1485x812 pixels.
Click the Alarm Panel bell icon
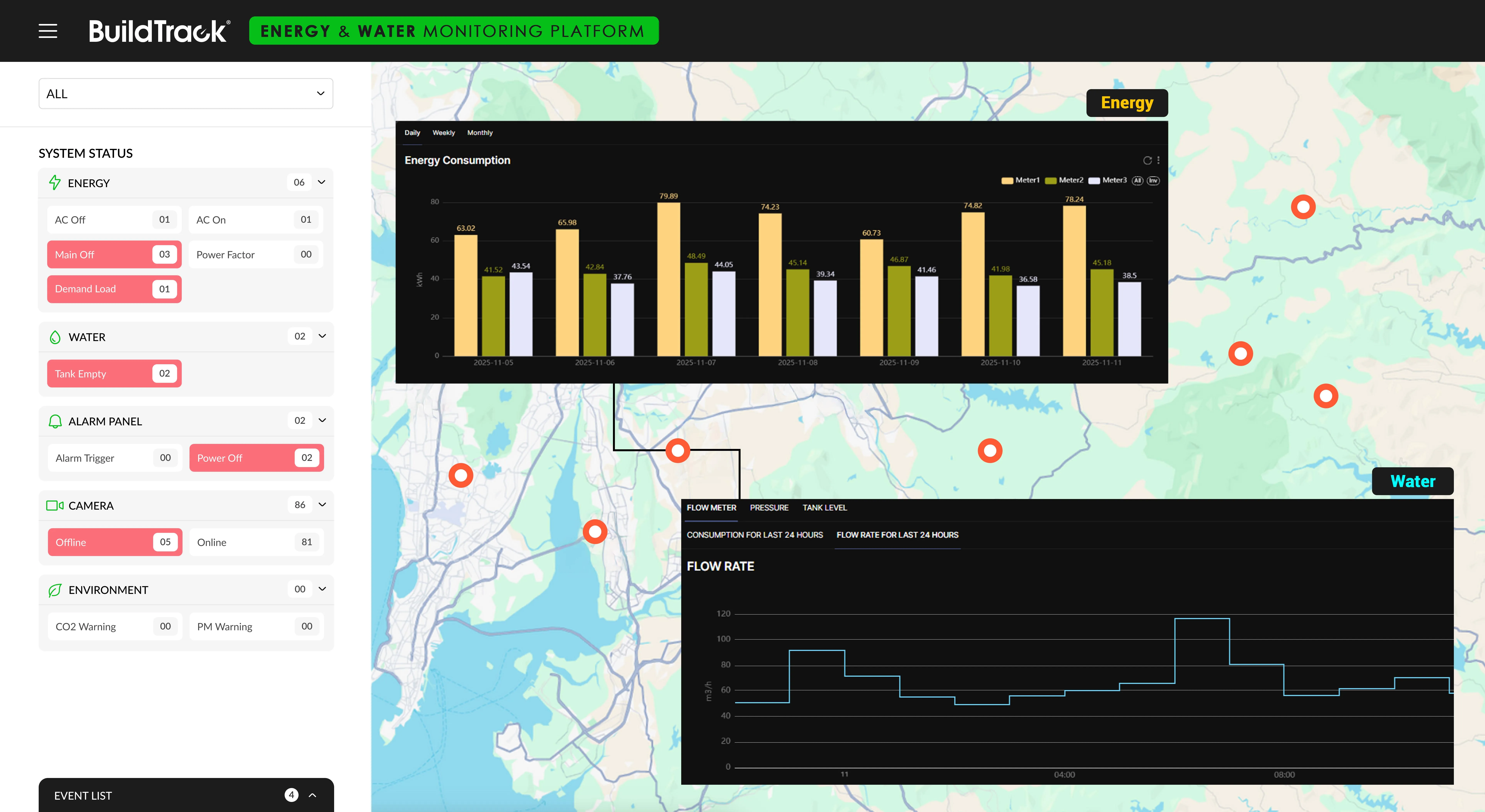55,421
